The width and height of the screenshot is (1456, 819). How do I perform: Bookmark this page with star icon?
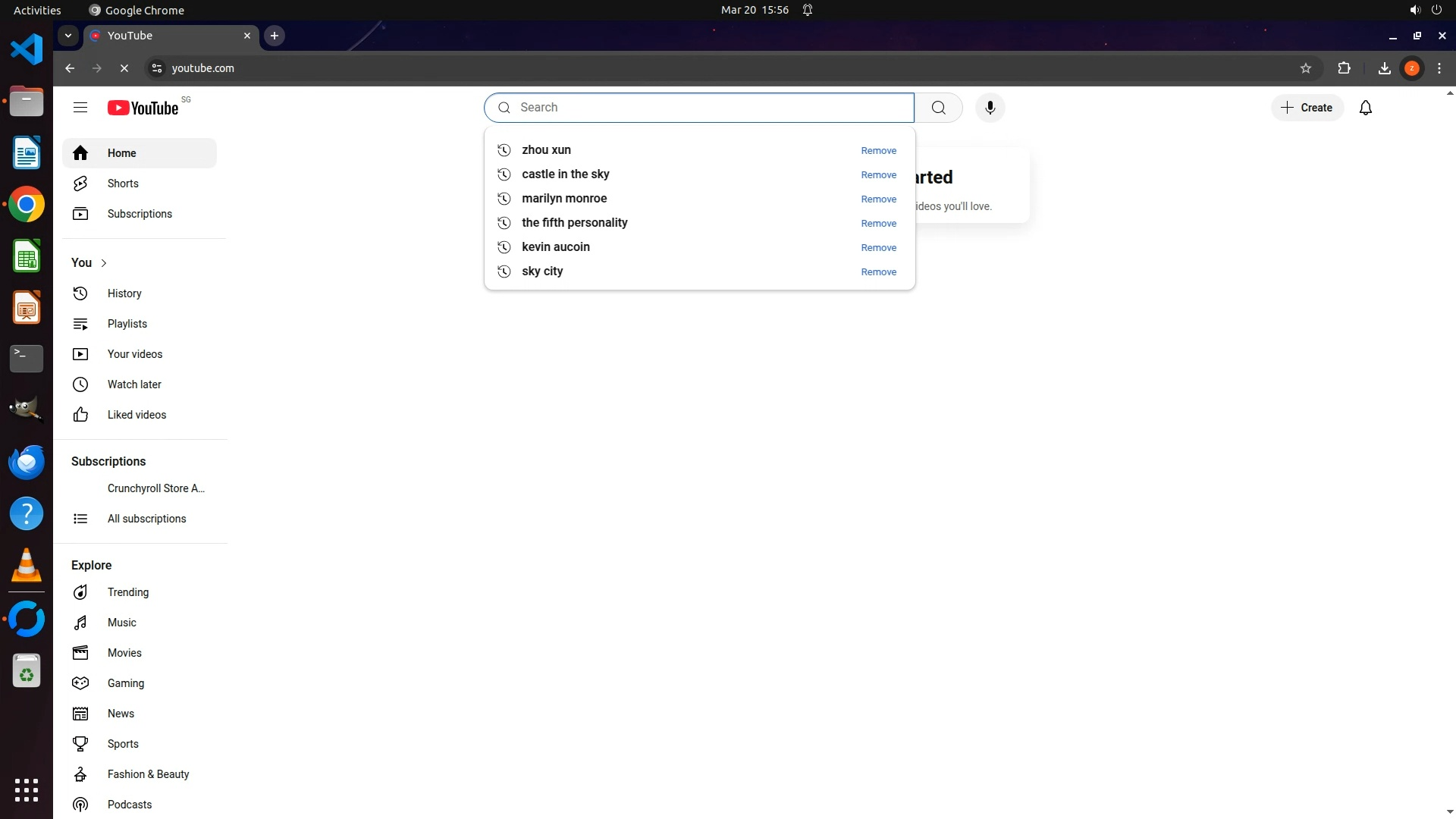tap(1305, 68)
